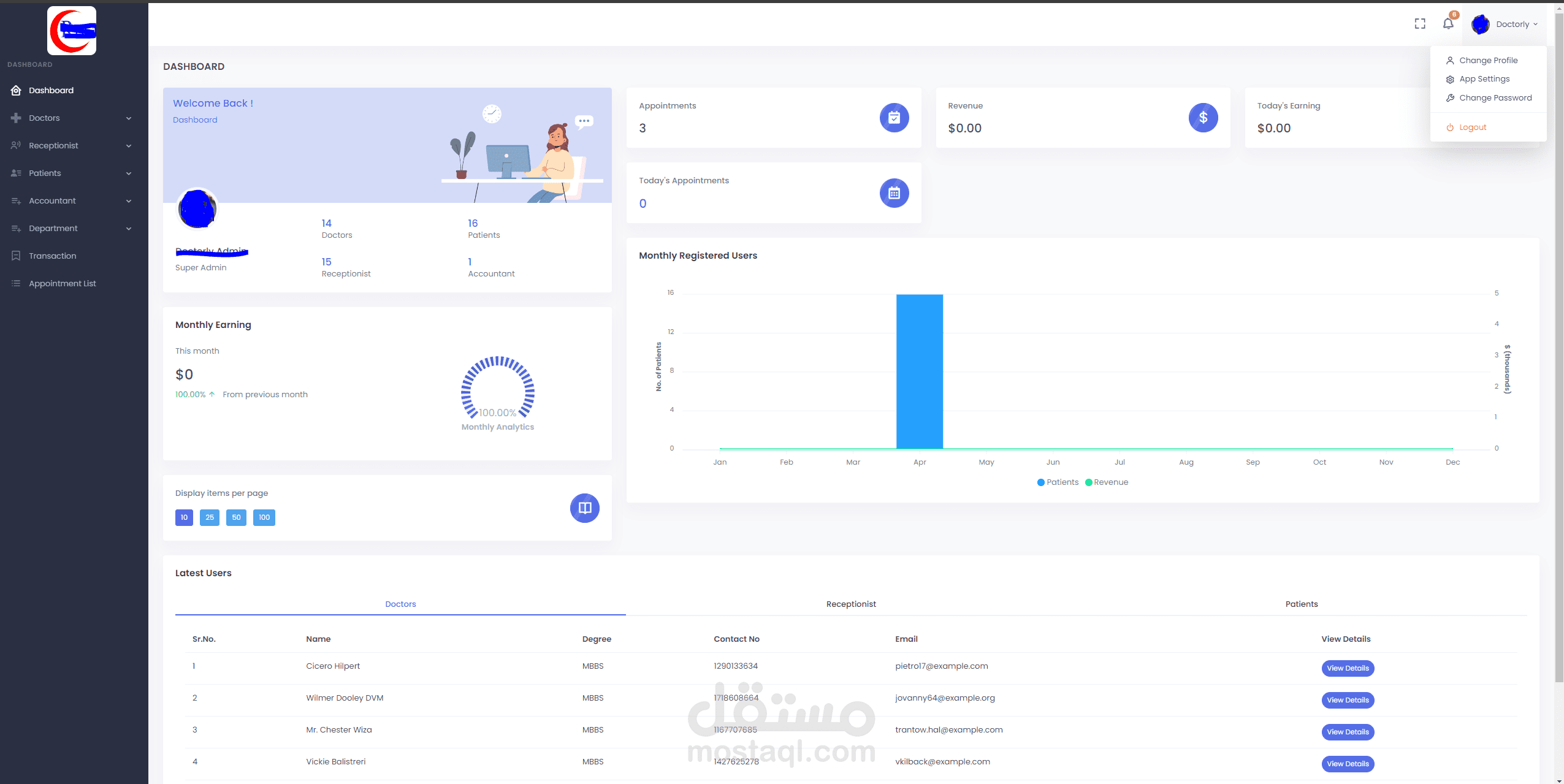Click email jovanny64@example.org

pos(945,698)
